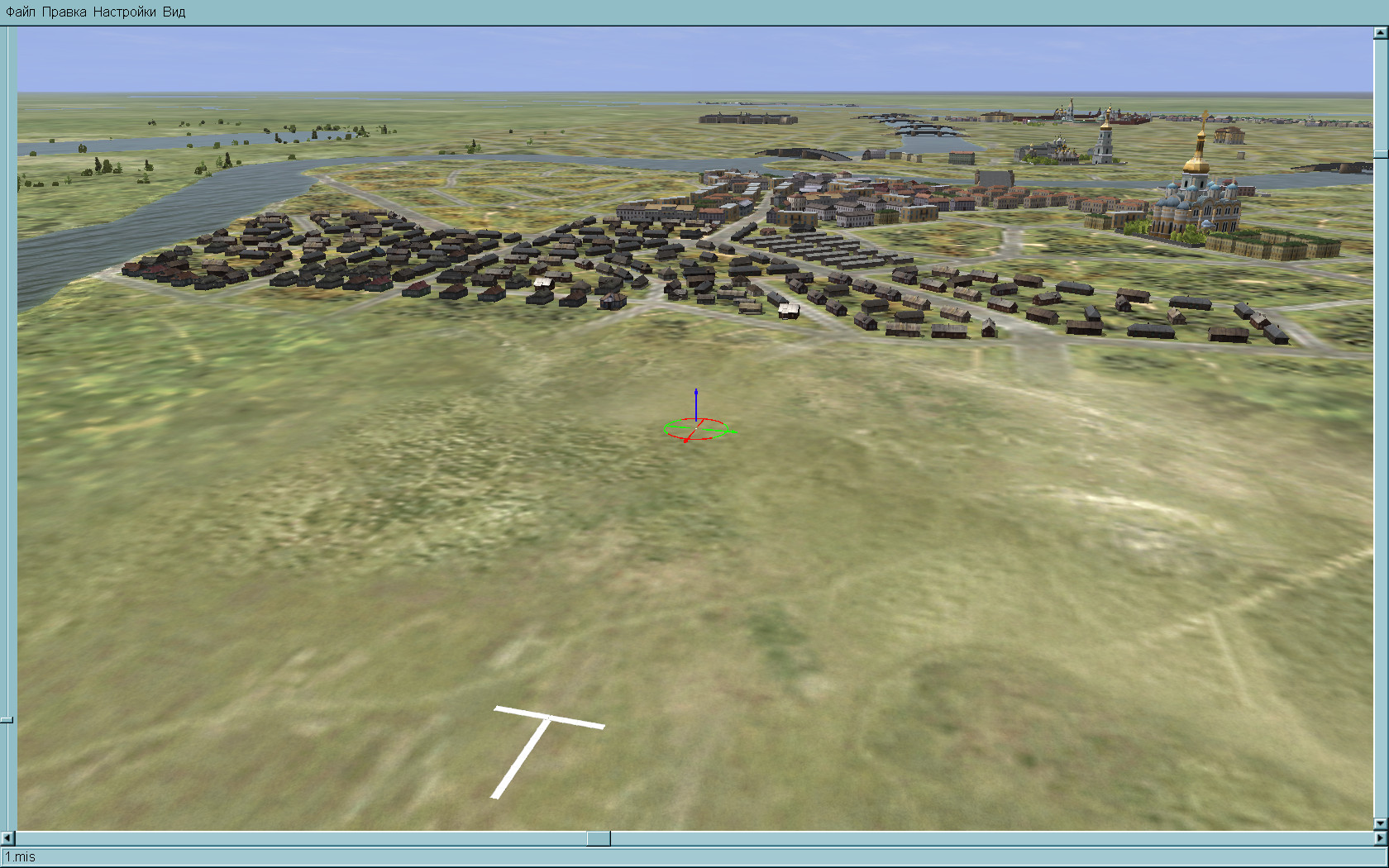
Task: Click the horizontal scrollbar left arrow
Action: (x=8, y=838)
